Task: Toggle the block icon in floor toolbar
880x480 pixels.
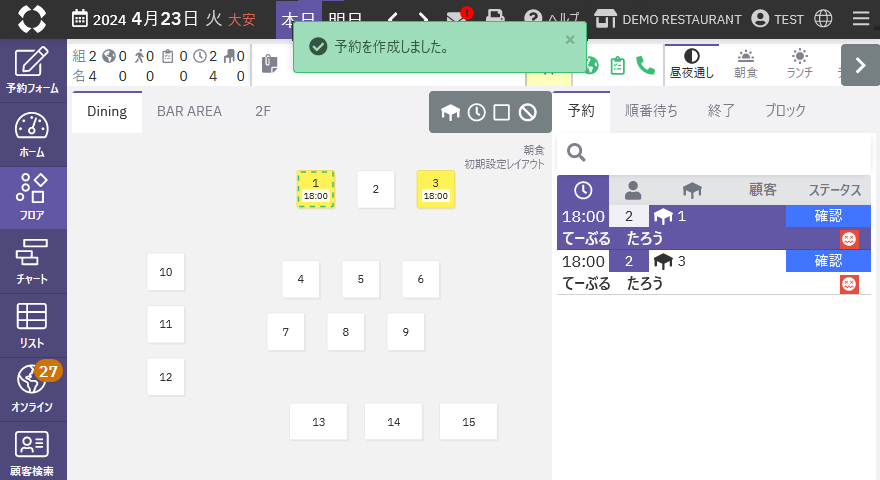Action: coord(527,112)
